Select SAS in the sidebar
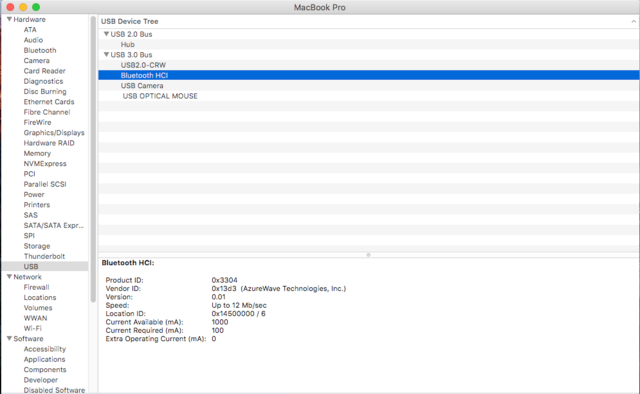Screen dimensions: 640x394 [31, 215]
